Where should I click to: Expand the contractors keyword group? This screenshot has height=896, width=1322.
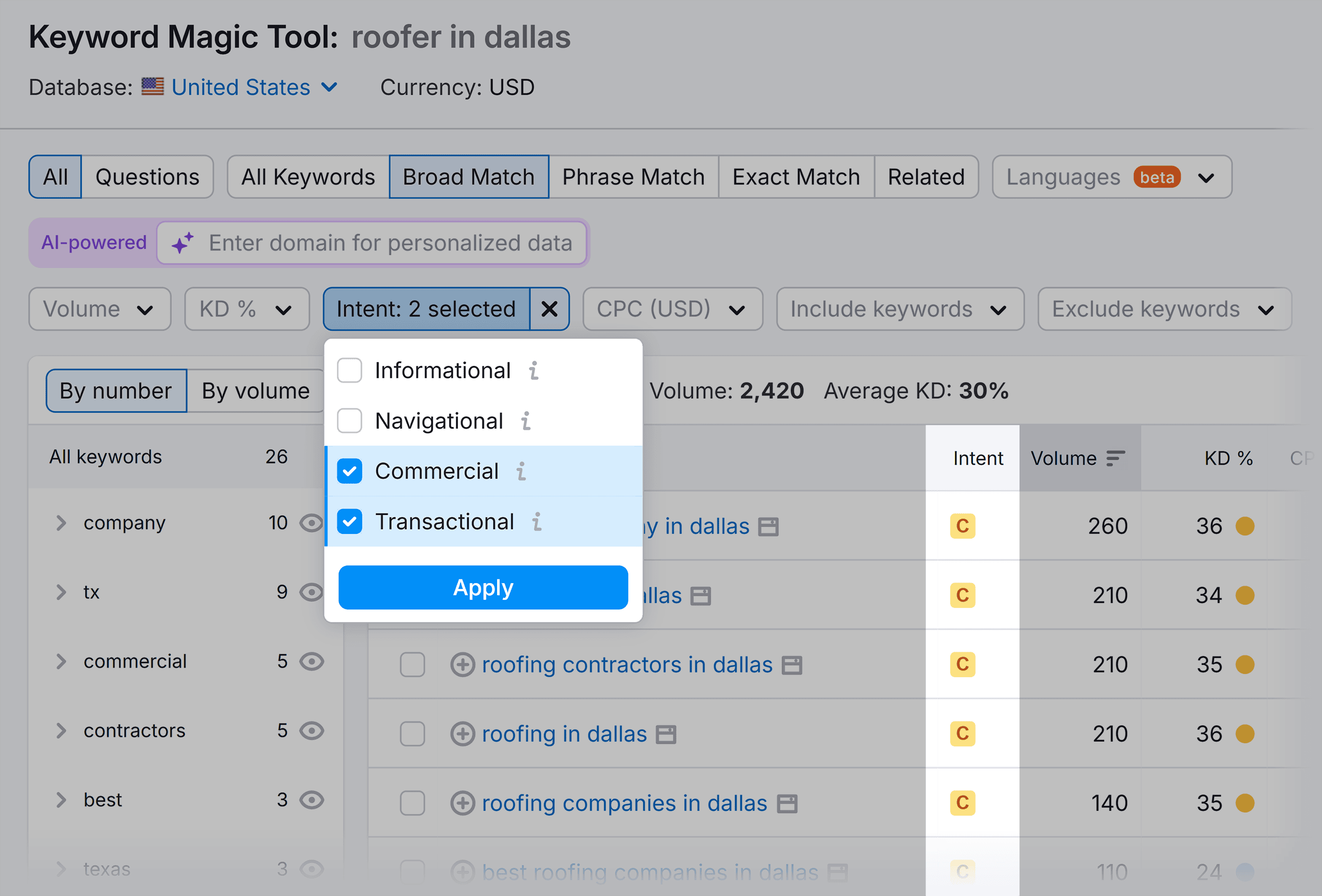pyautogui.click(x=61, y=731)
